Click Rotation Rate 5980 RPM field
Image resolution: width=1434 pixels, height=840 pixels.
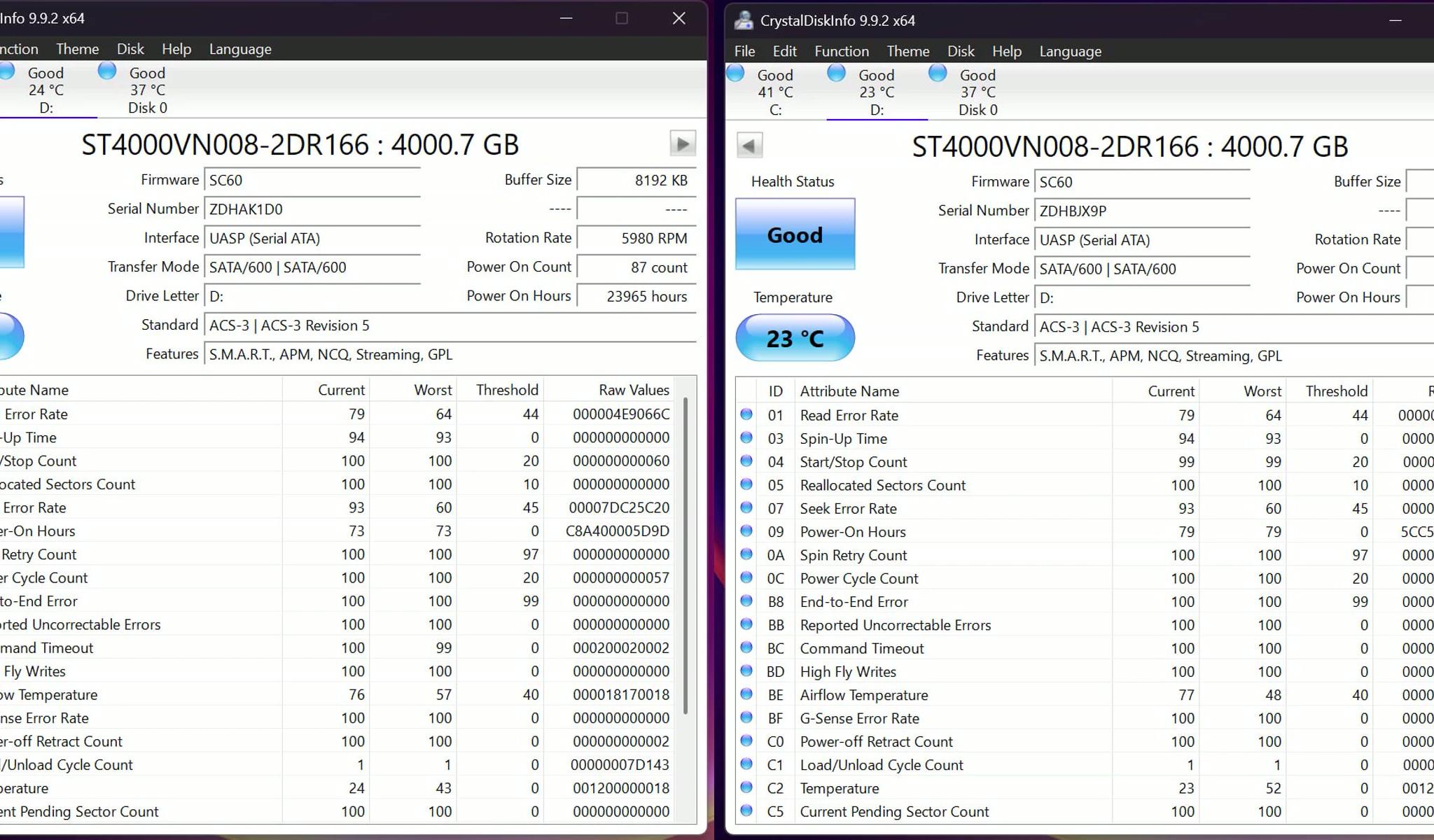coord(636,238)
